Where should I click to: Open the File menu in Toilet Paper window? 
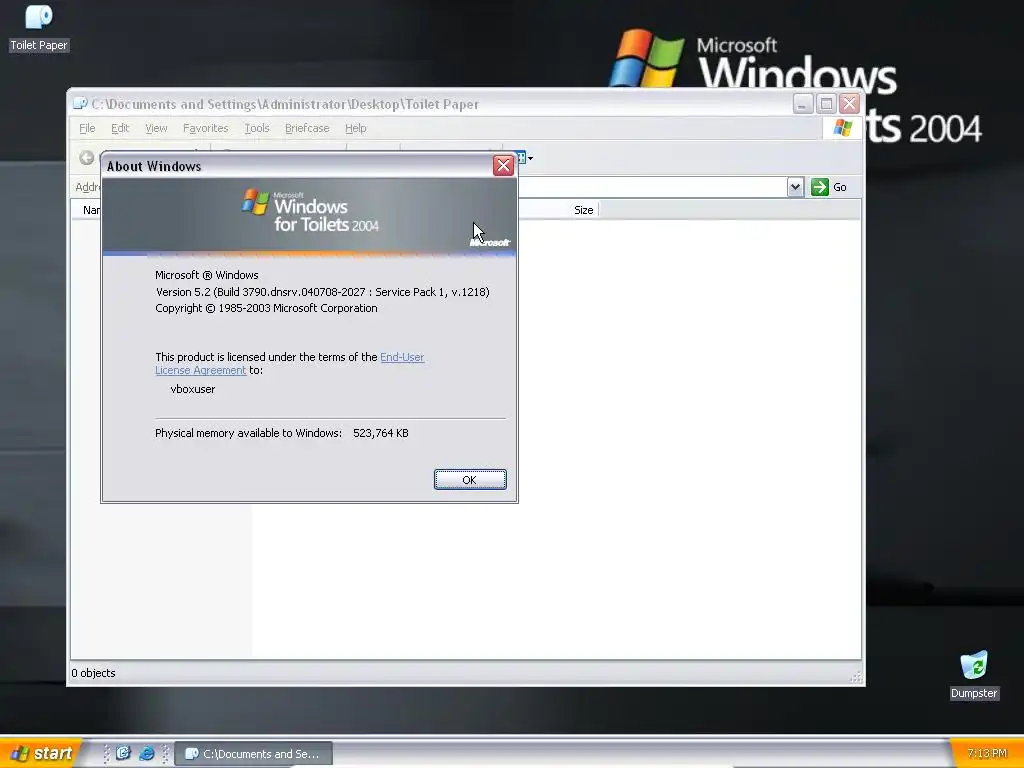point(87,128)
